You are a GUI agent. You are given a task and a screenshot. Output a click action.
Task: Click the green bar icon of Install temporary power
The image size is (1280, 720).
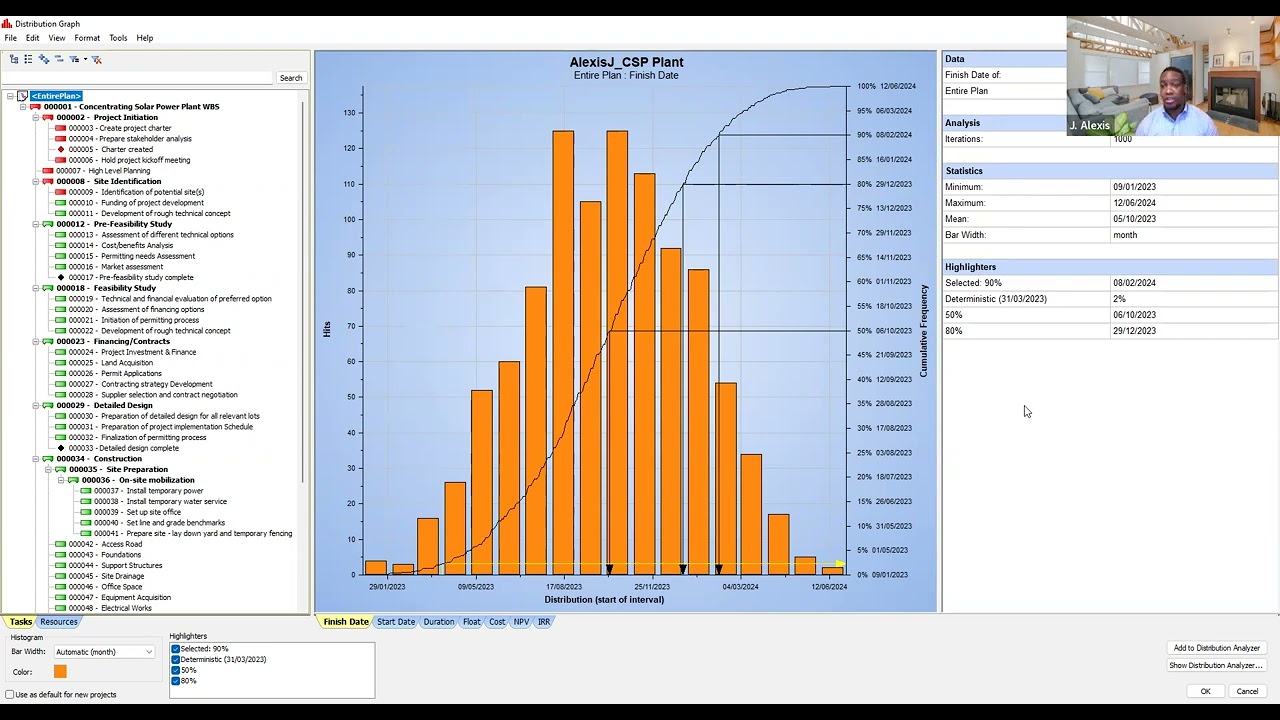(x=86, y=491)
